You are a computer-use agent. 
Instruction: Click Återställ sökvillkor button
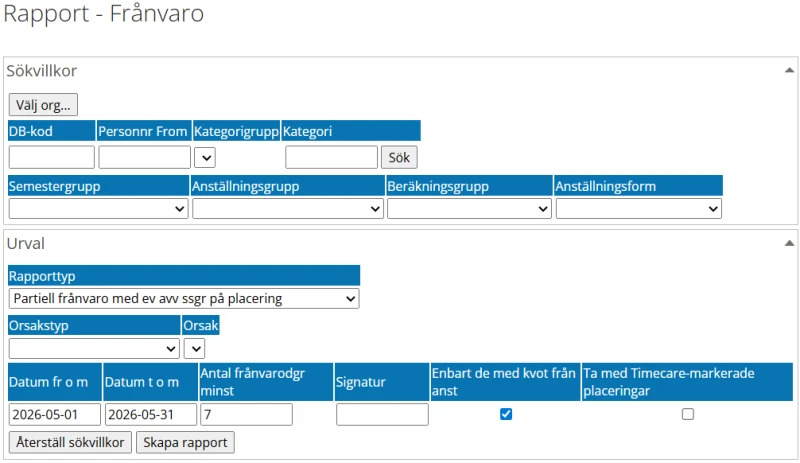point(70,442)
